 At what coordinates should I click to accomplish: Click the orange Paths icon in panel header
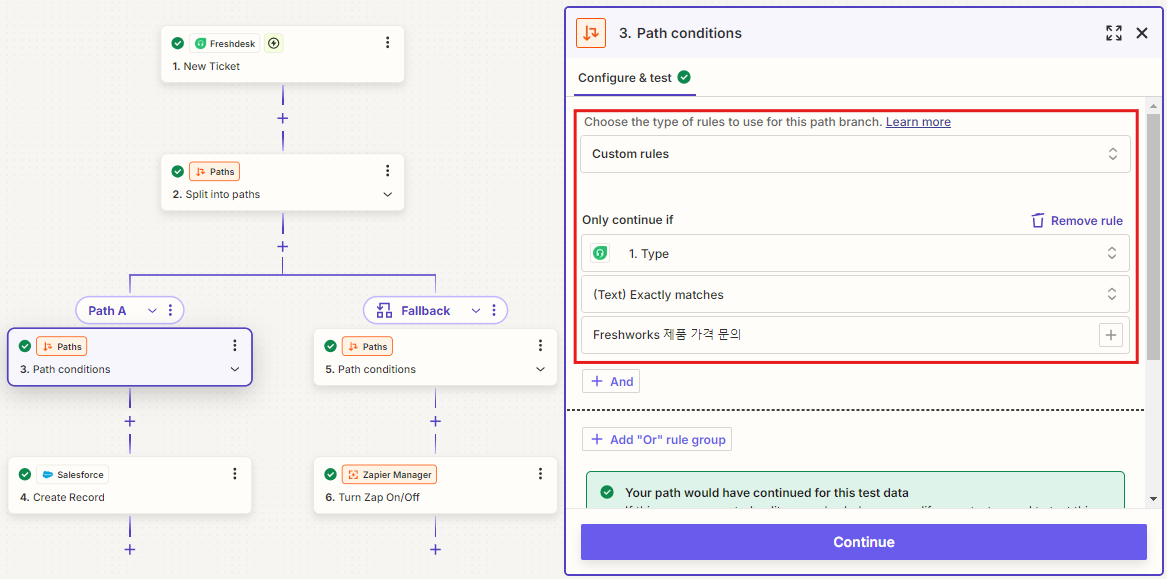[591, 33]
